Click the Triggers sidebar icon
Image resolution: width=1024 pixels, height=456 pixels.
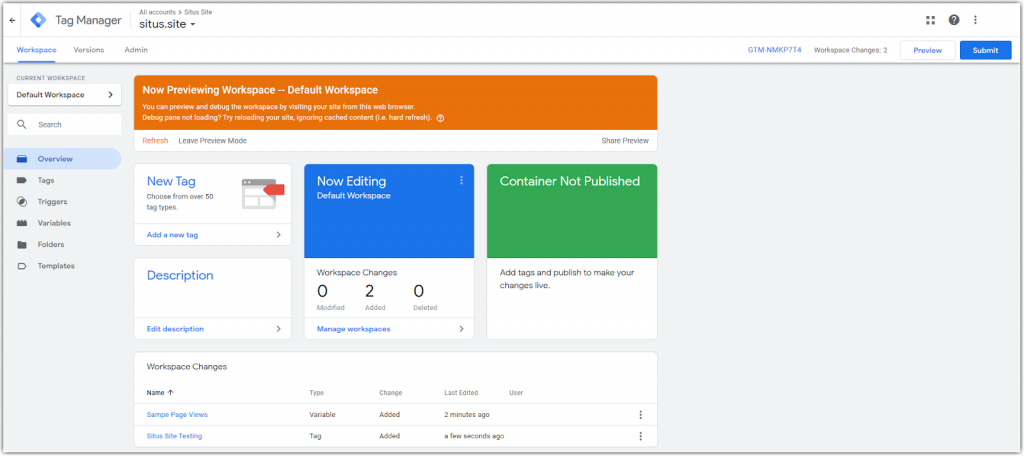click(22, 202)
